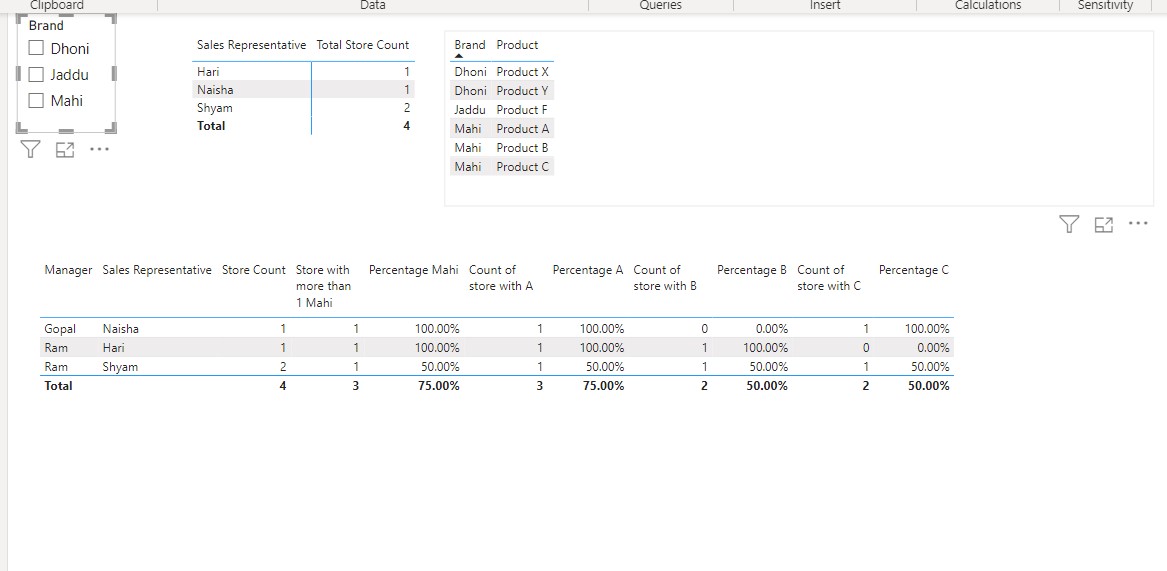Select the Mahi checkbox in the slicer
1167x571 pixels.
[37, 101]
